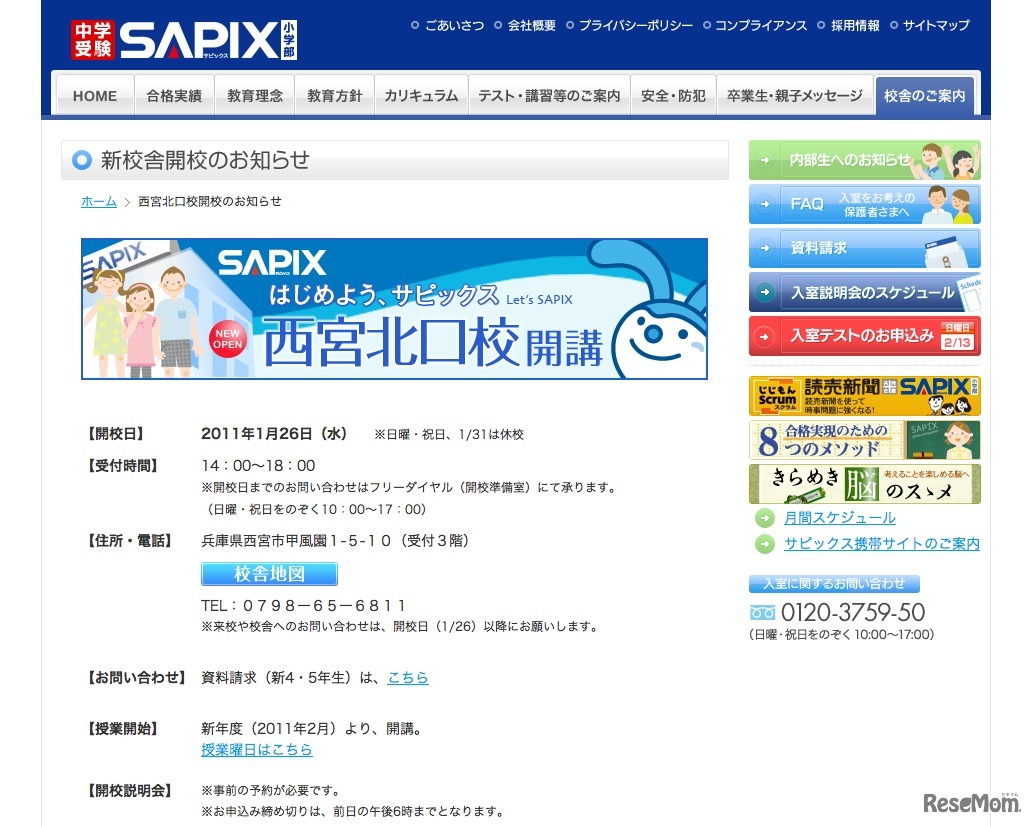Open 内部生へのお知らせ sidebar button

865,160
